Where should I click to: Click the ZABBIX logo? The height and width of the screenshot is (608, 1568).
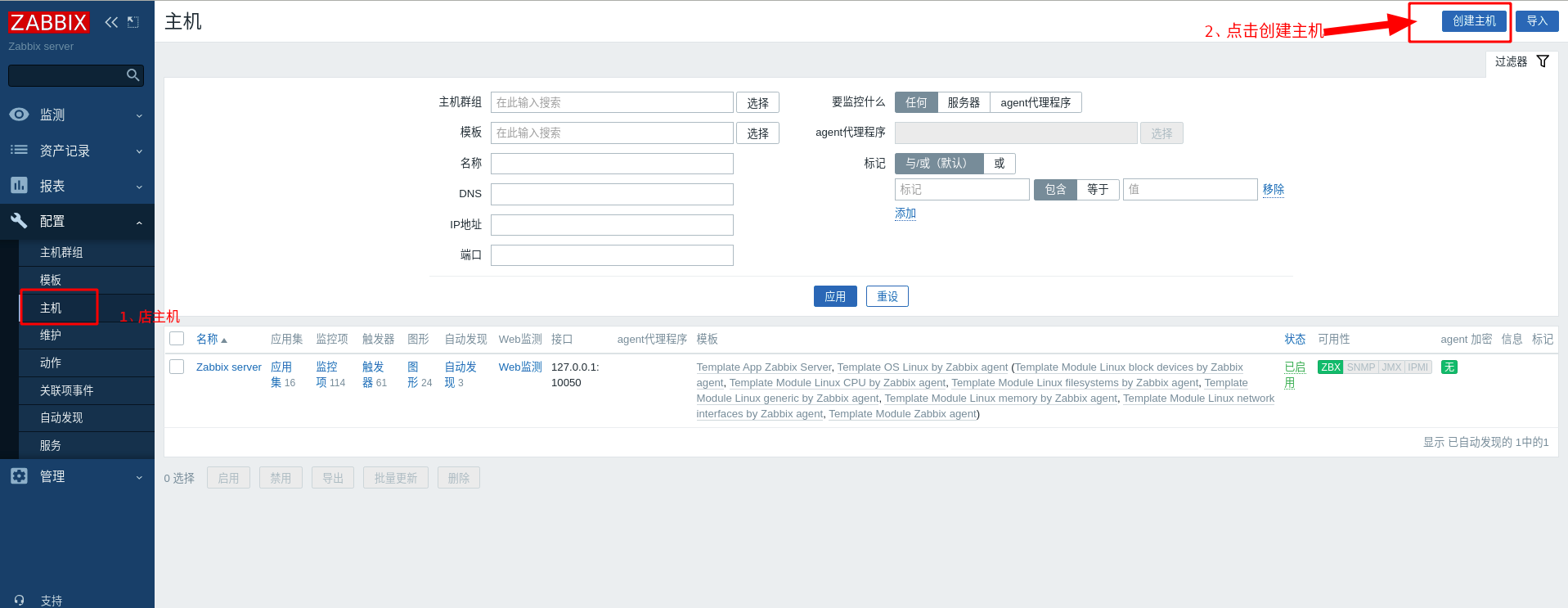point(48,22)
